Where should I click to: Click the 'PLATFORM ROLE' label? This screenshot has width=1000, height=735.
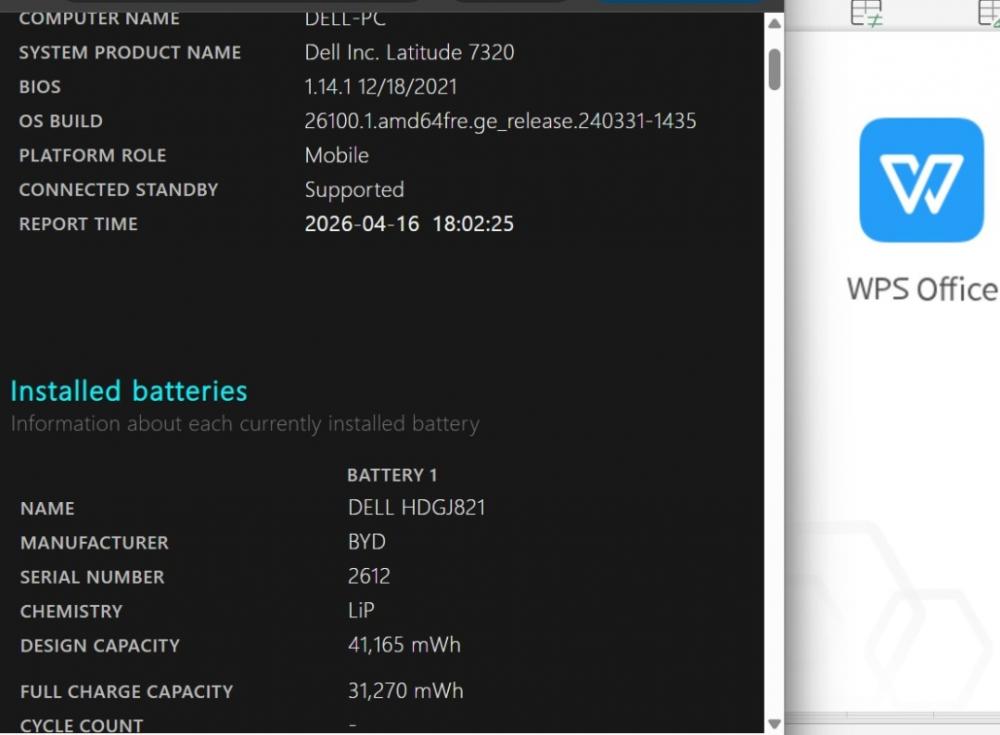click(x=92, y=156)
